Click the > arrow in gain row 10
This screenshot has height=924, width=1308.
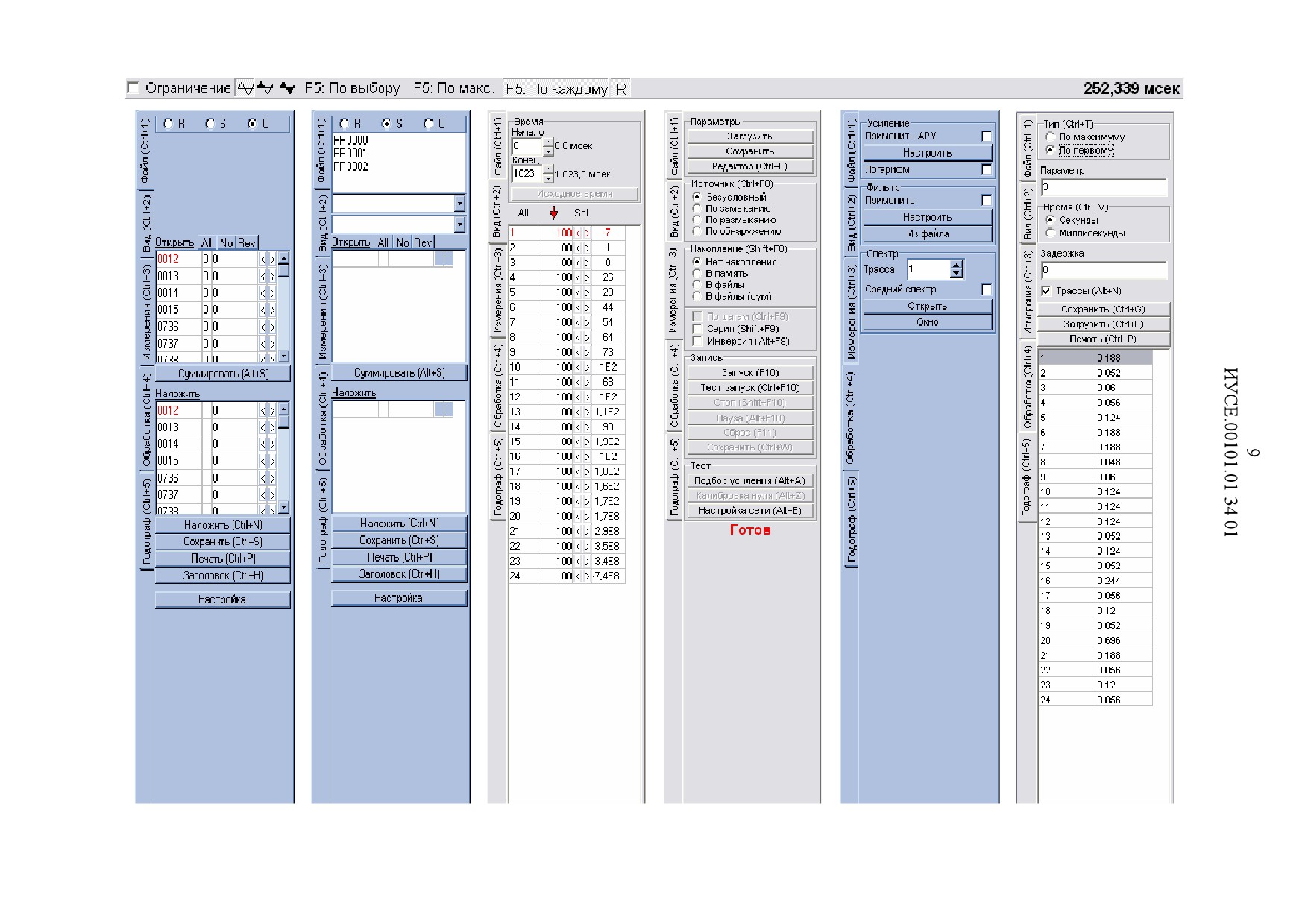(587, 367)
